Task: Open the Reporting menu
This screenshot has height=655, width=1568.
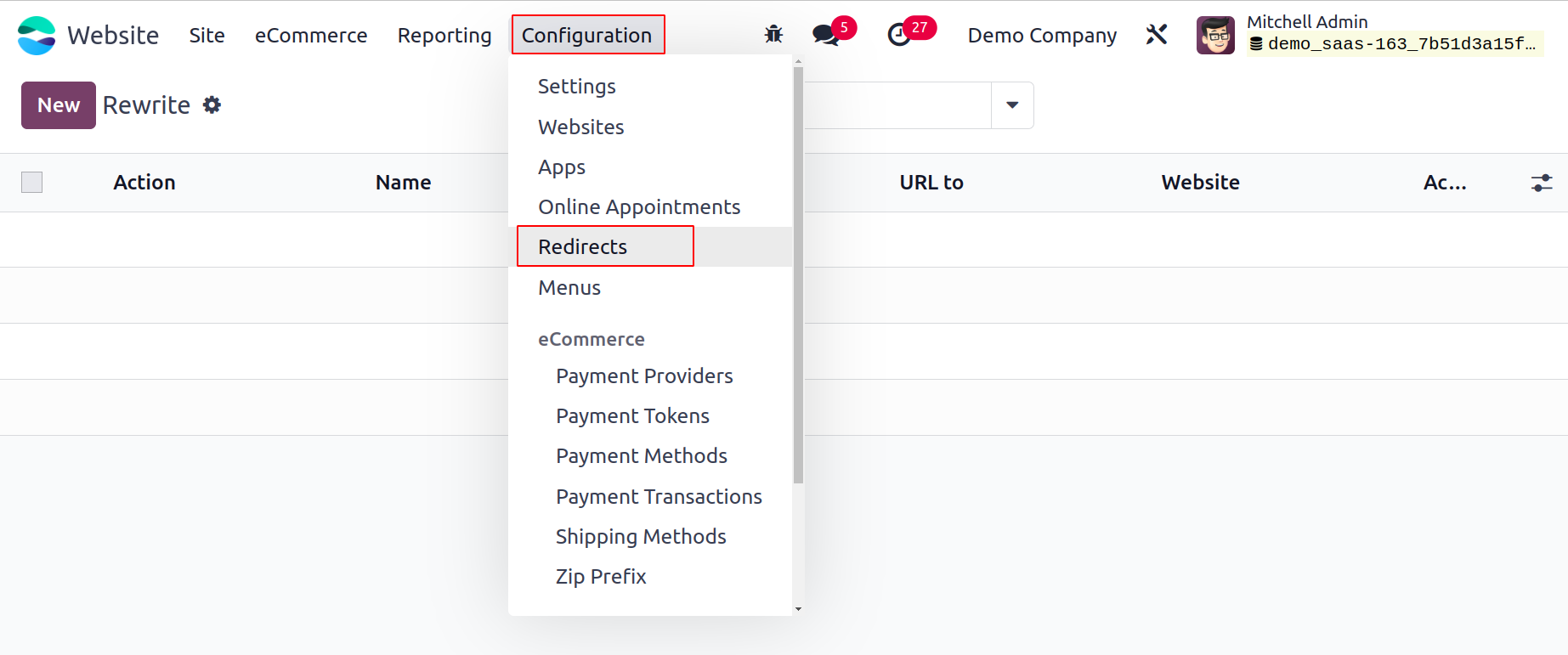Action: coord(444,35)
